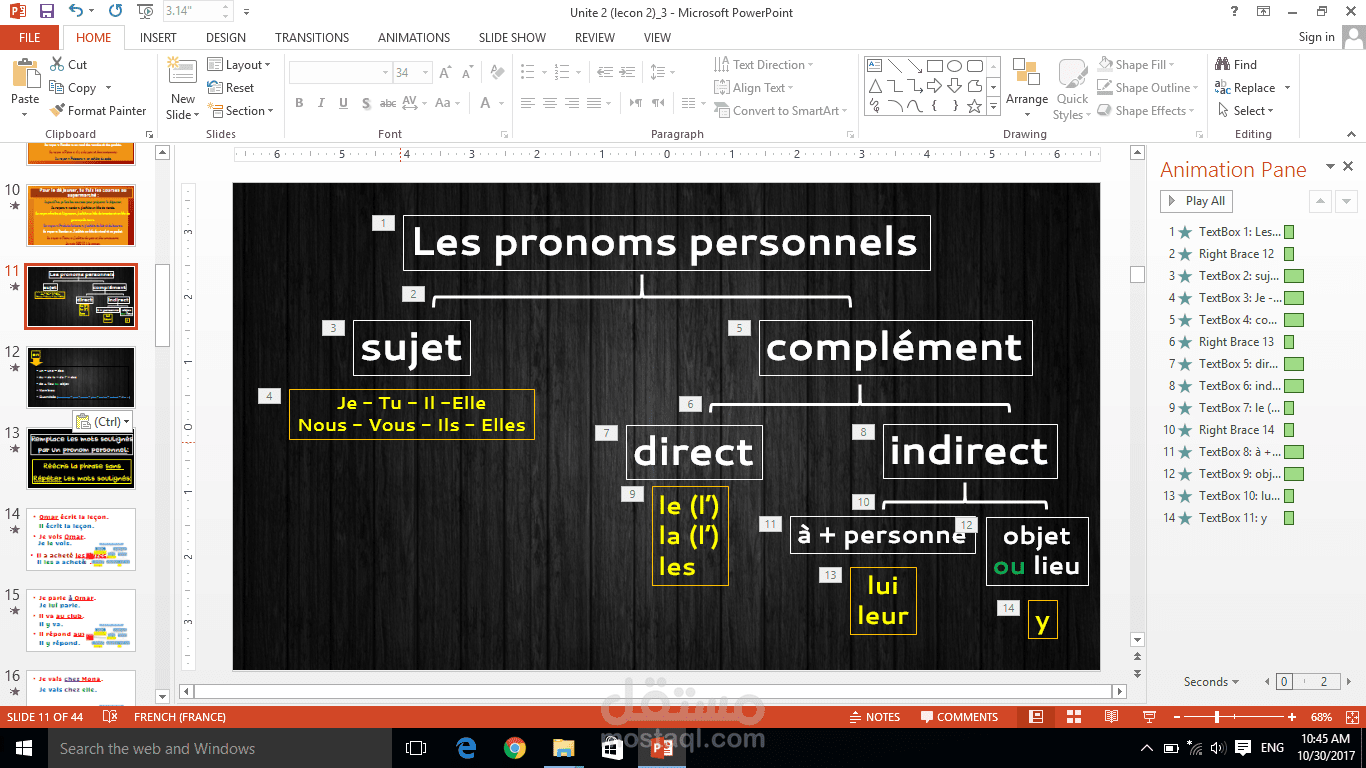Click the Windows Start button
Viewport: 1366px width, 768px height.
24,748
